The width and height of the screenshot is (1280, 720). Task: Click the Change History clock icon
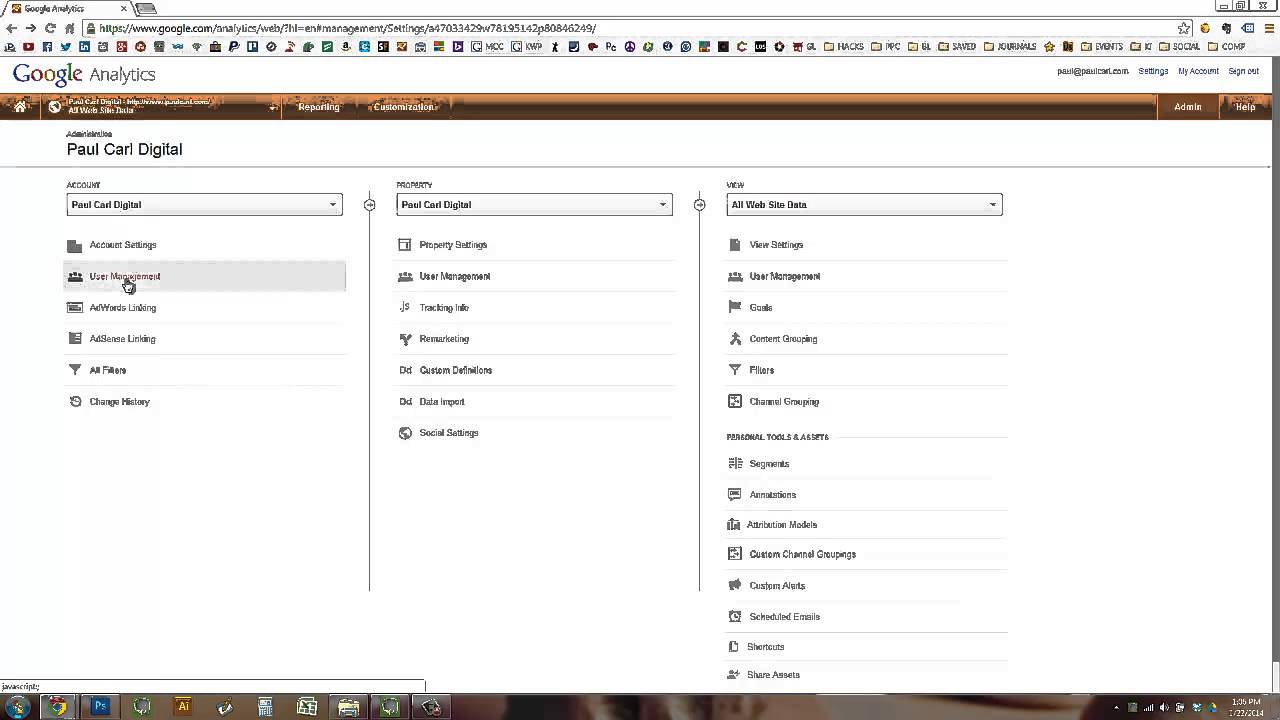click(x=74, y=402)
